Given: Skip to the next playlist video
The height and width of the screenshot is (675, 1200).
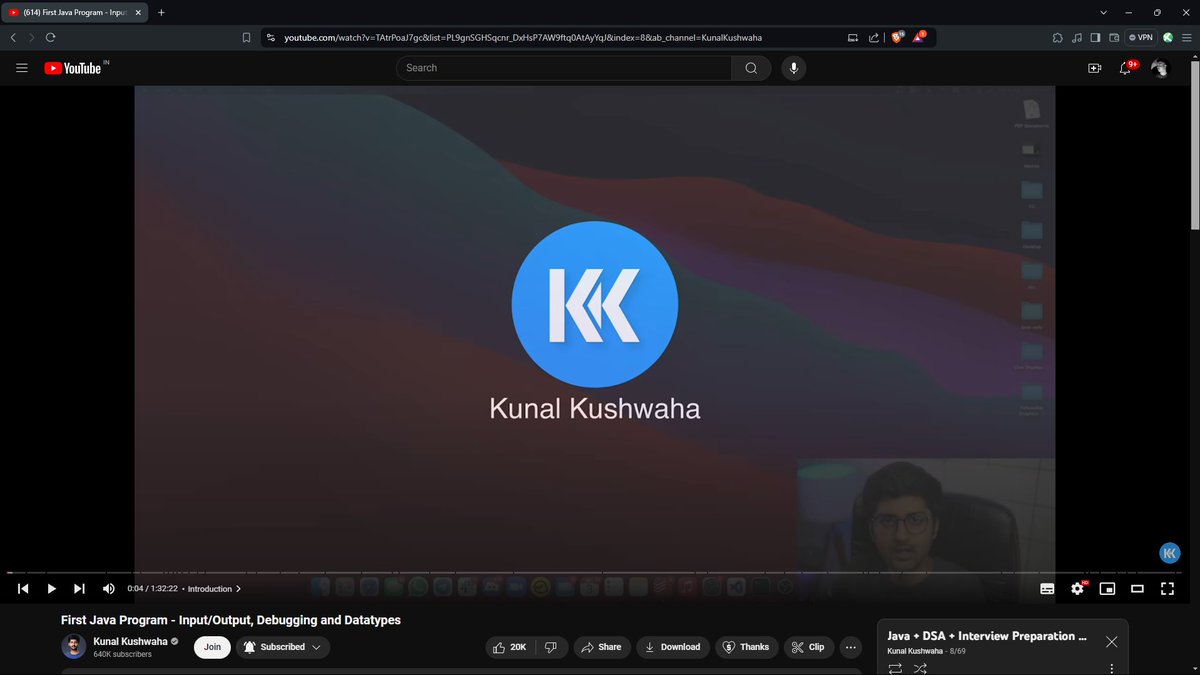Looking at the screenshot, I should click(79, 589).
